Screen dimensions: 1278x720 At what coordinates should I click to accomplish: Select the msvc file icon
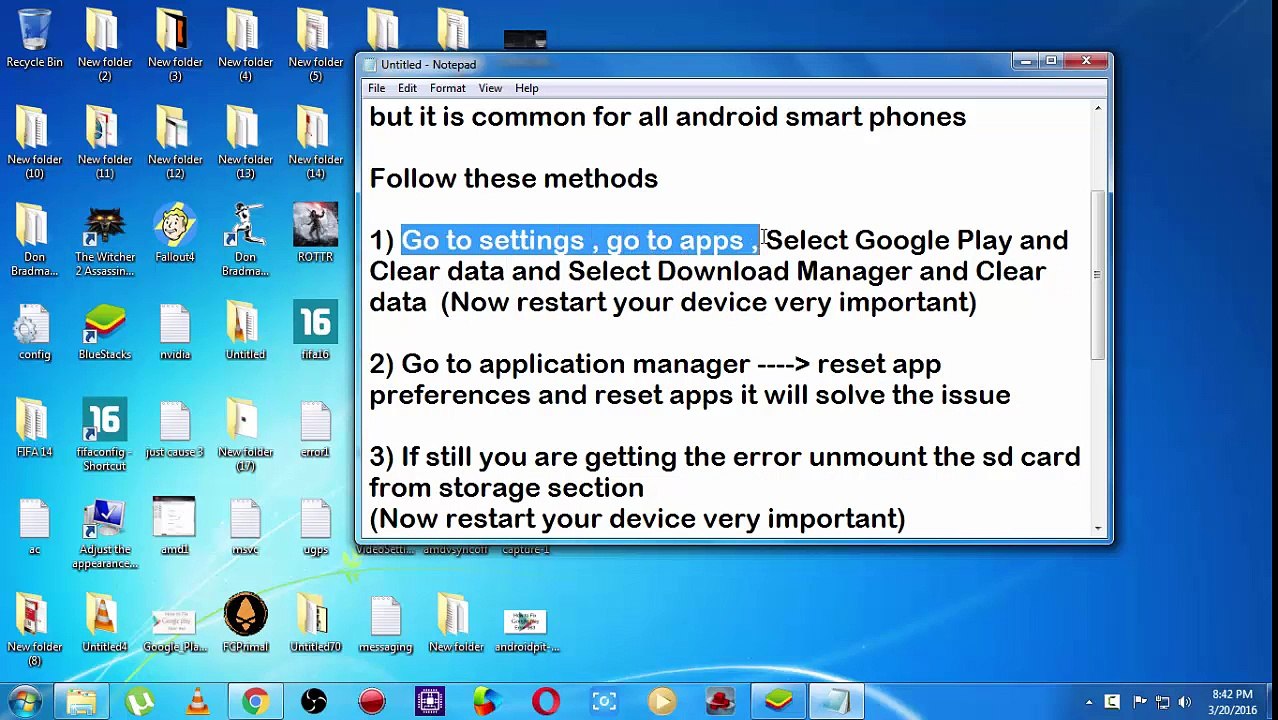click(x=245, y=527)
